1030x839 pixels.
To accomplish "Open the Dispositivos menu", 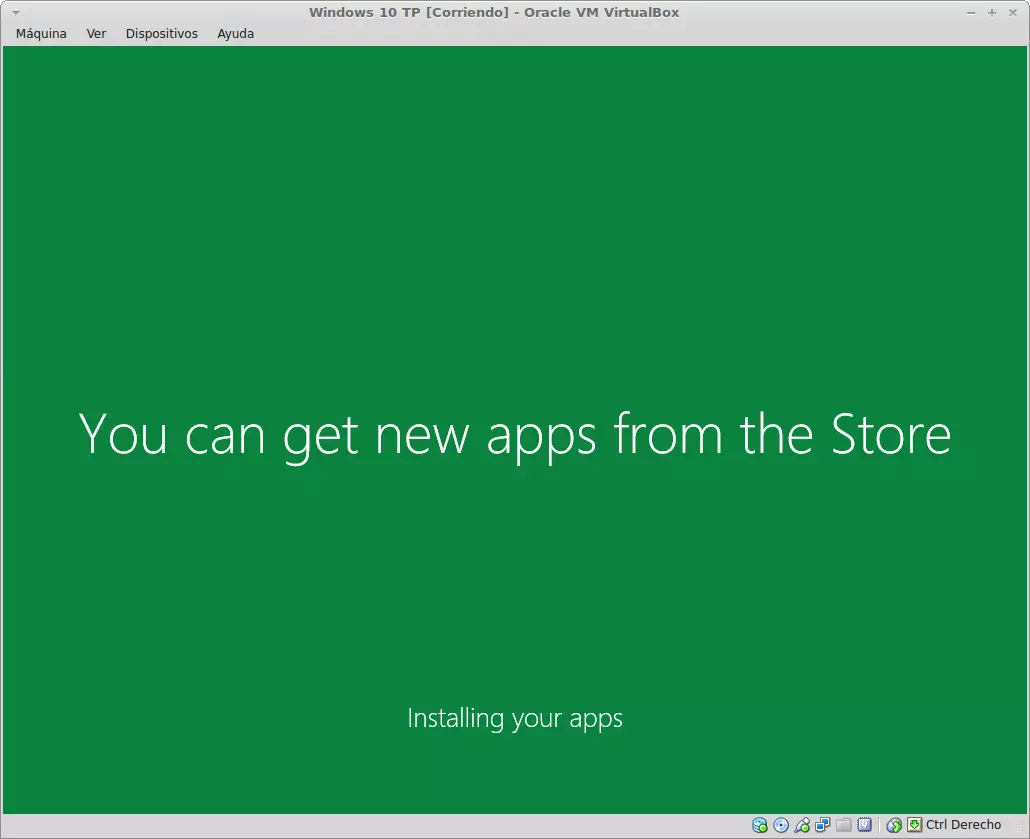I will (161, 33).
